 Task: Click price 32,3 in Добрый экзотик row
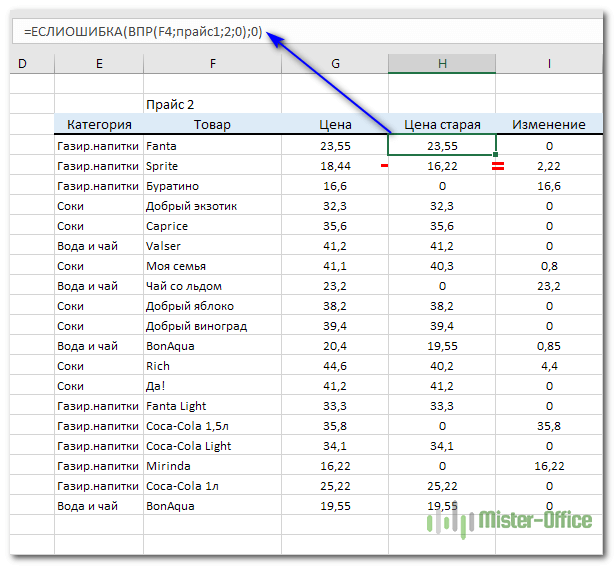pyautogui.click(x=335, y=206)
